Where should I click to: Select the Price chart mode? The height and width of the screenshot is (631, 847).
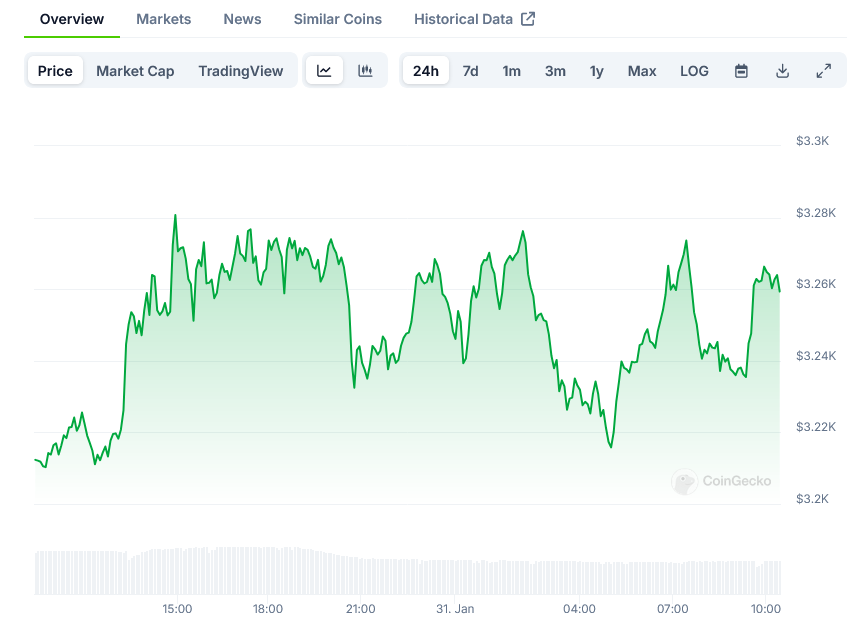55,71
